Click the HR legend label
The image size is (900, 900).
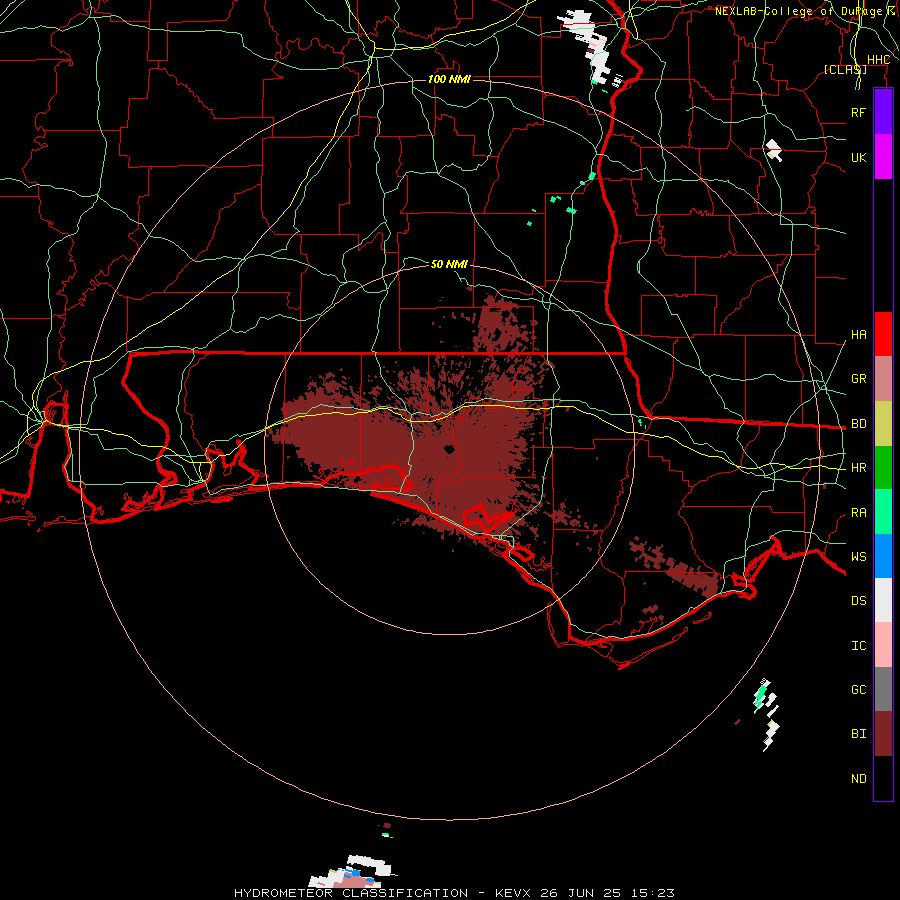[858, 468]
